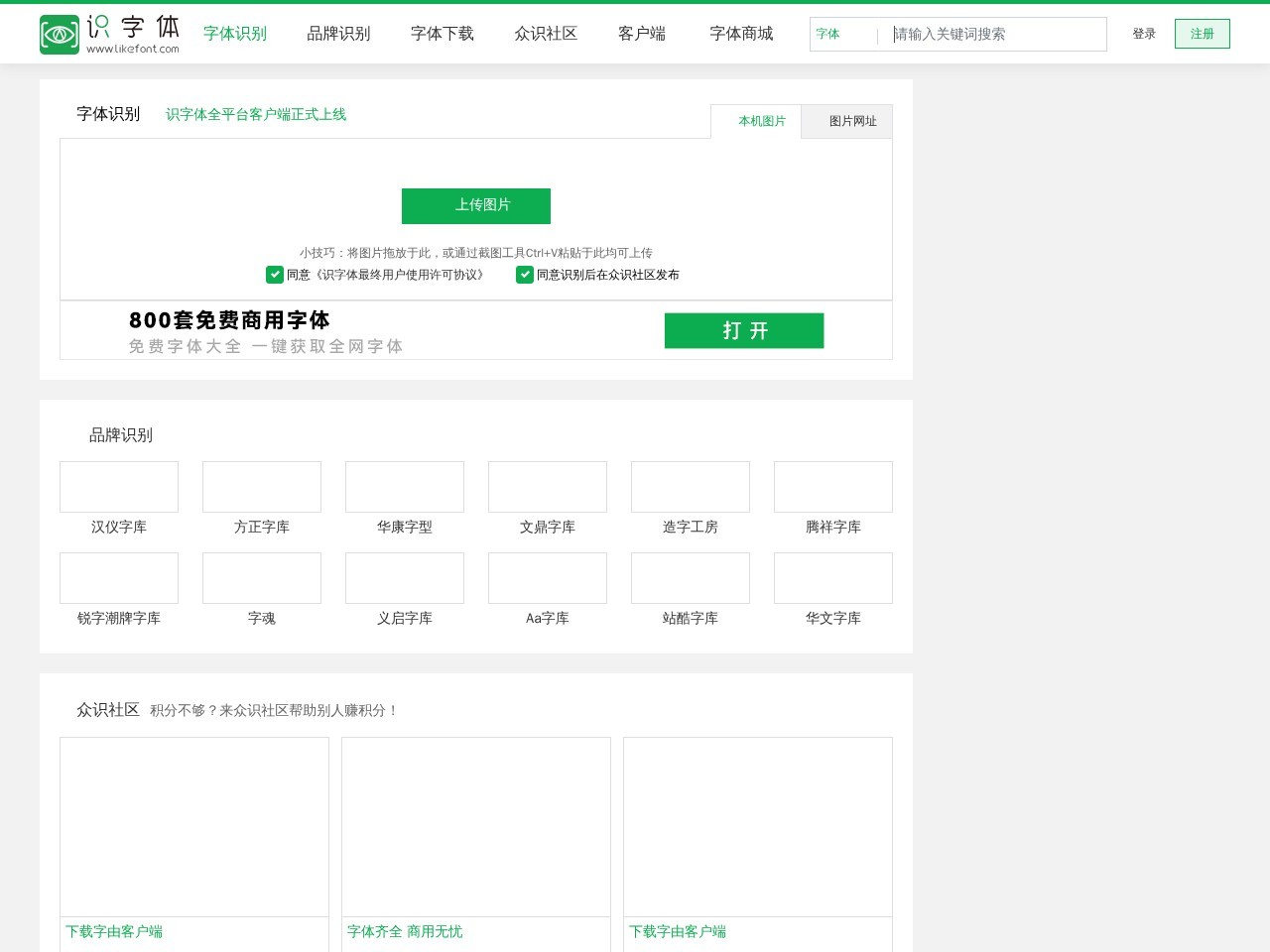Screen dimensions: 1270x952
Task: Click the 站酷字库 label text
Action: [691, 619]
